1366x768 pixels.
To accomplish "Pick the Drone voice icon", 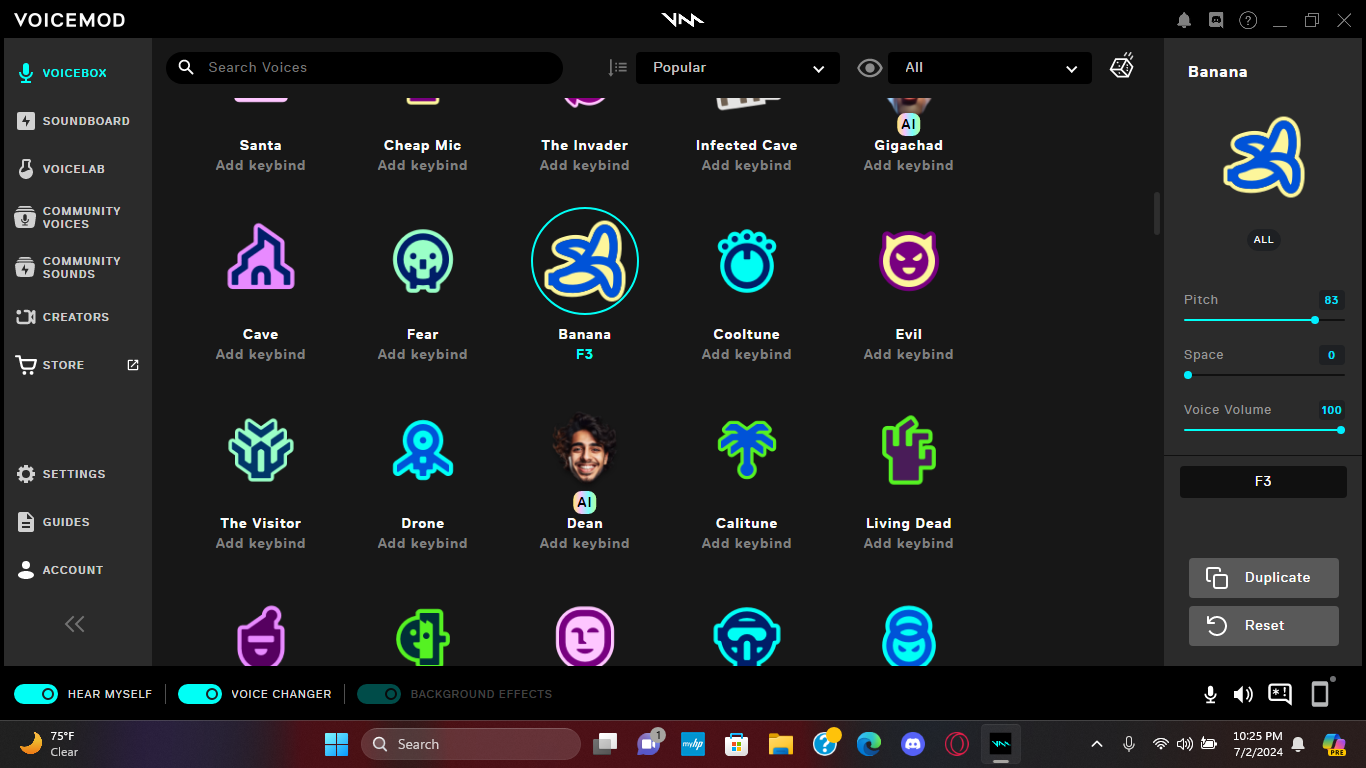I will coord(422,451).
